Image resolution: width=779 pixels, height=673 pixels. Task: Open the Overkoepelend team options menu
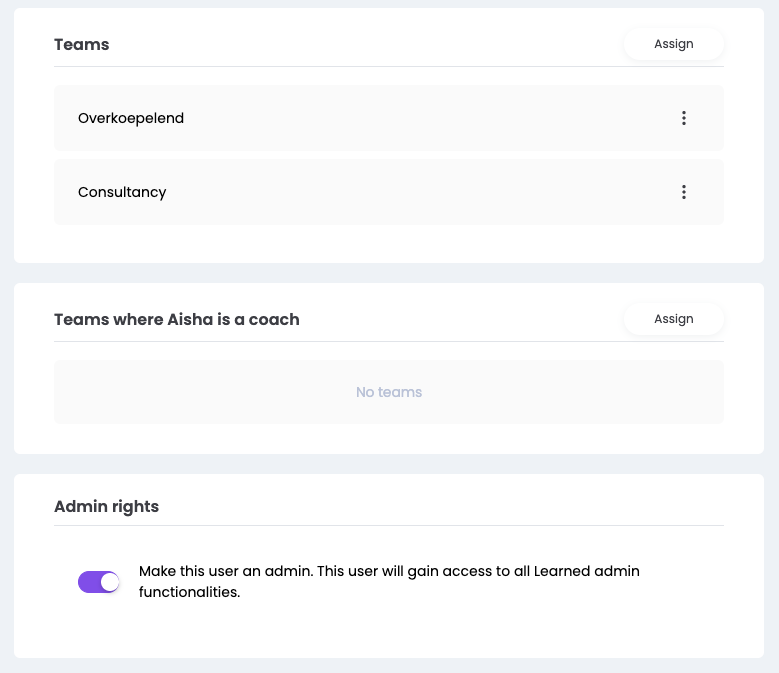[x=684, y=118]
